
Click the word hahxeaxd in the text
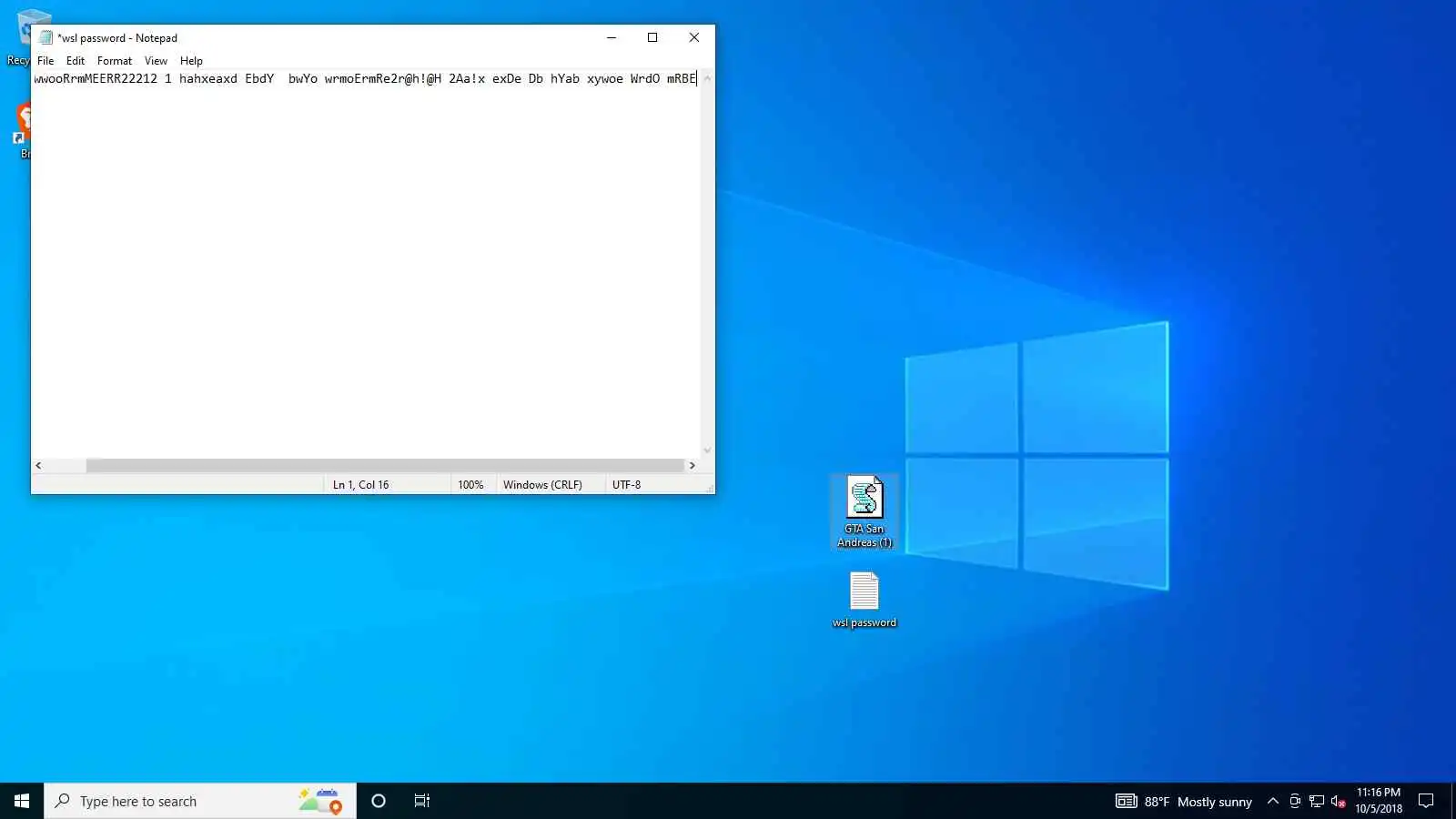(x=208, y=78)
